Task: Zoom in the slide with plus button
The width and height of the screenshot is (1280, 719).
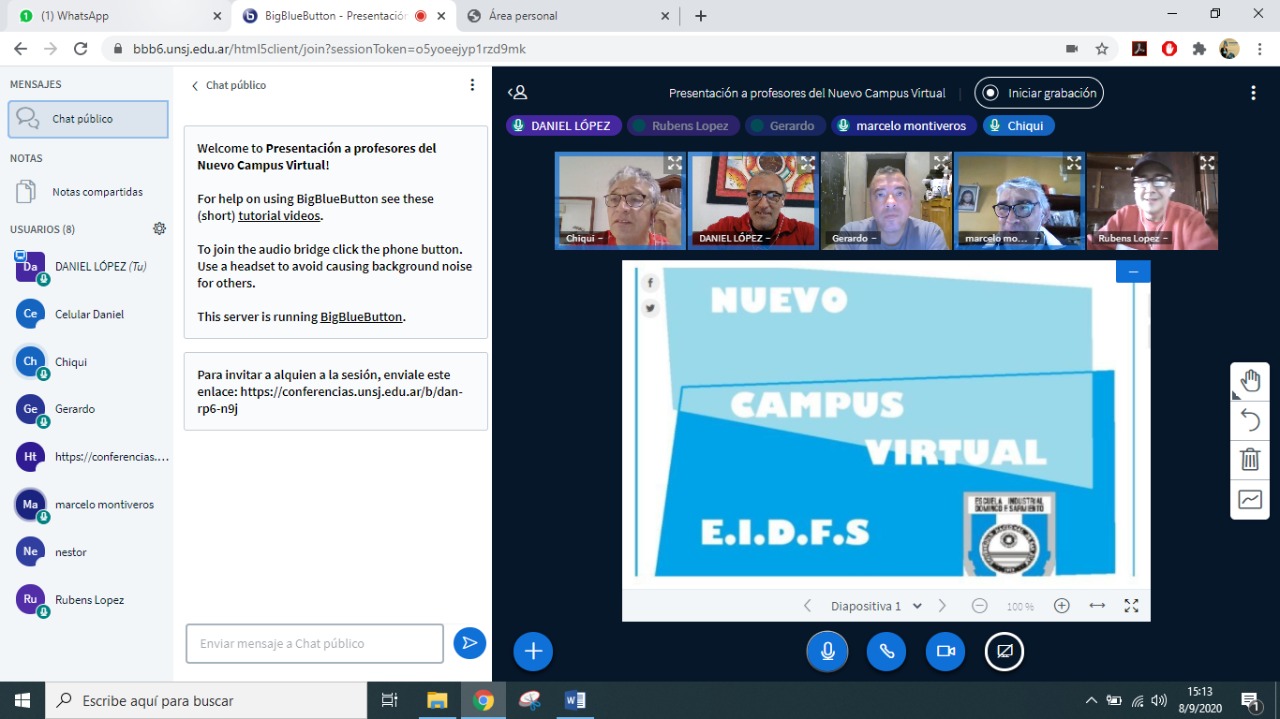Action: [1062, 606]
